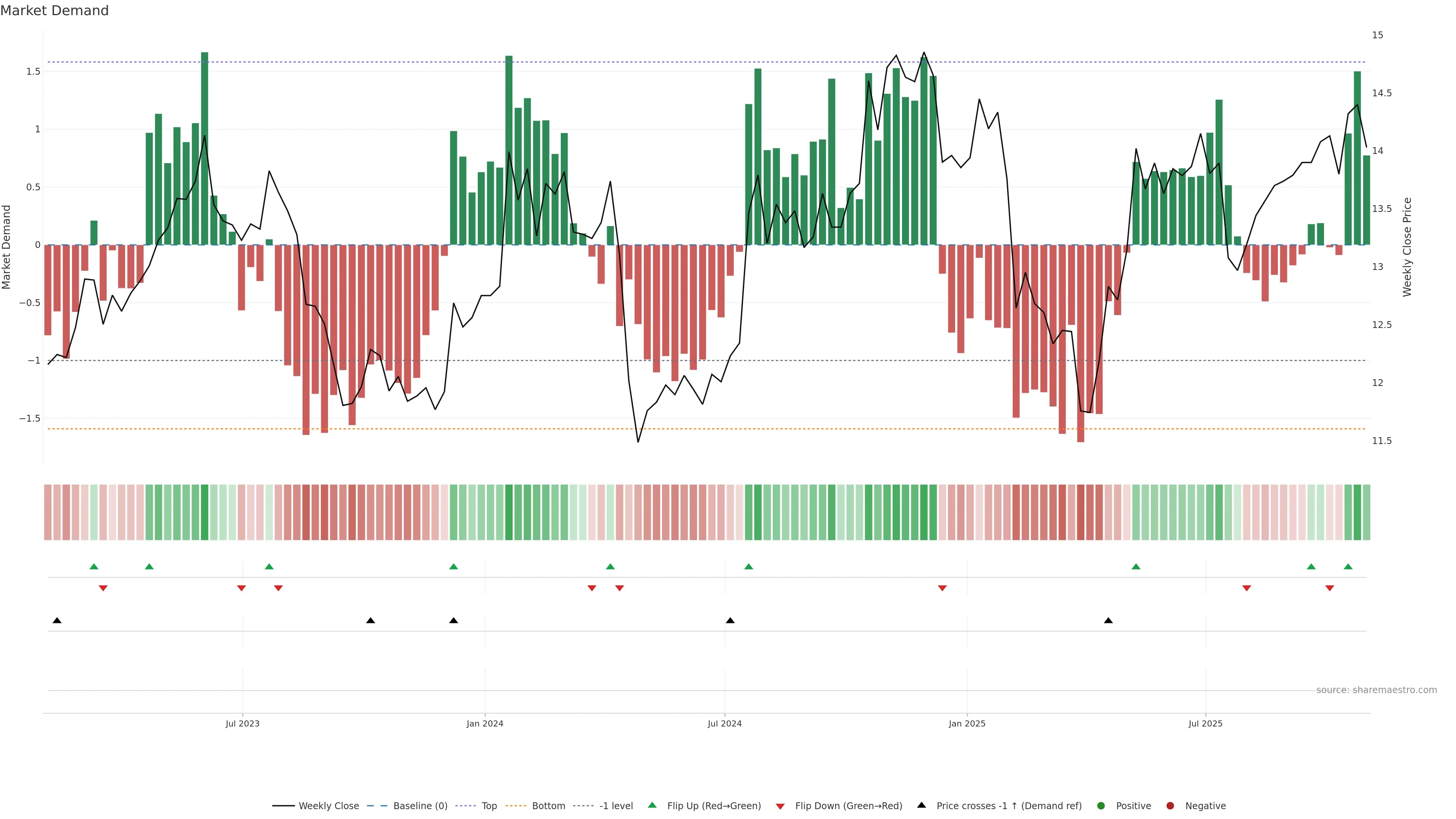Click the dark red Negative legend dot
Viewport: 1456px width, 819px height.
tap(1170, 806)
